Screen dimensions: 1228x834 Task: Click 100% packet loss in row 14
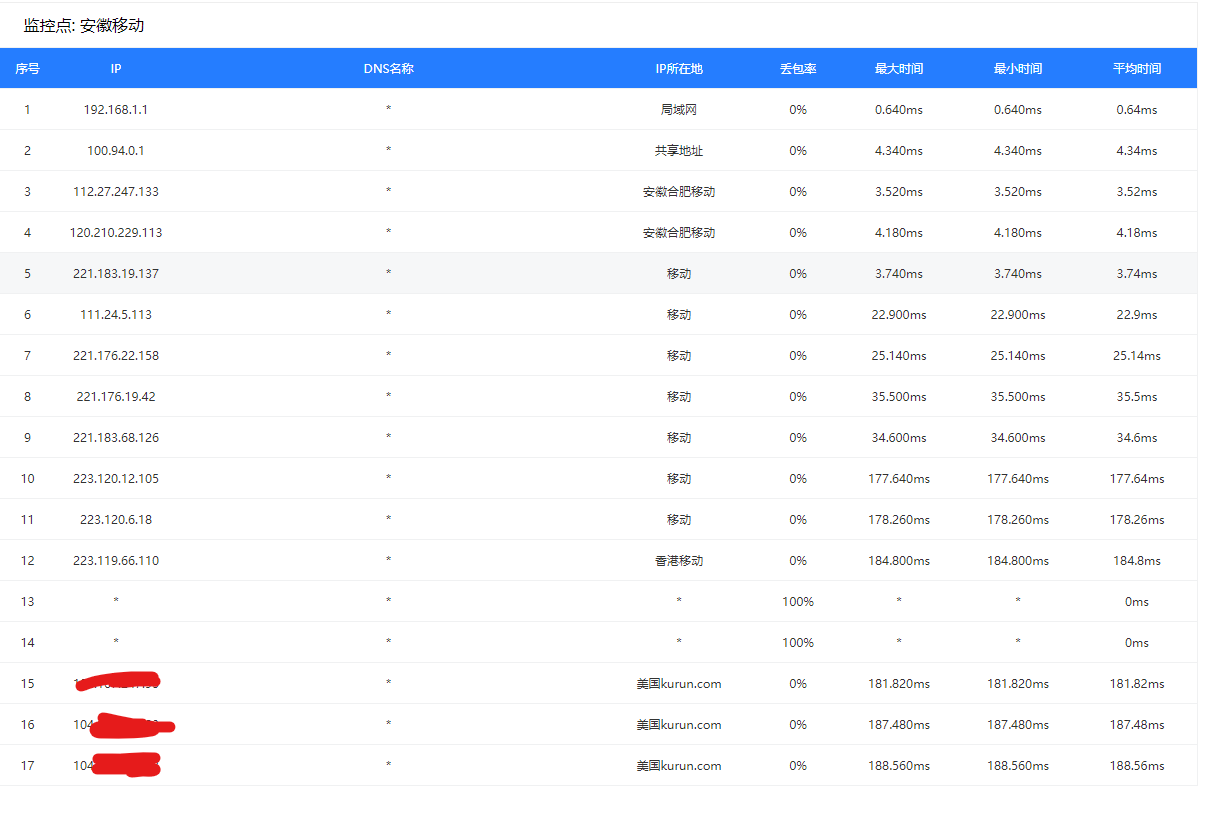[x=798, y=643]
